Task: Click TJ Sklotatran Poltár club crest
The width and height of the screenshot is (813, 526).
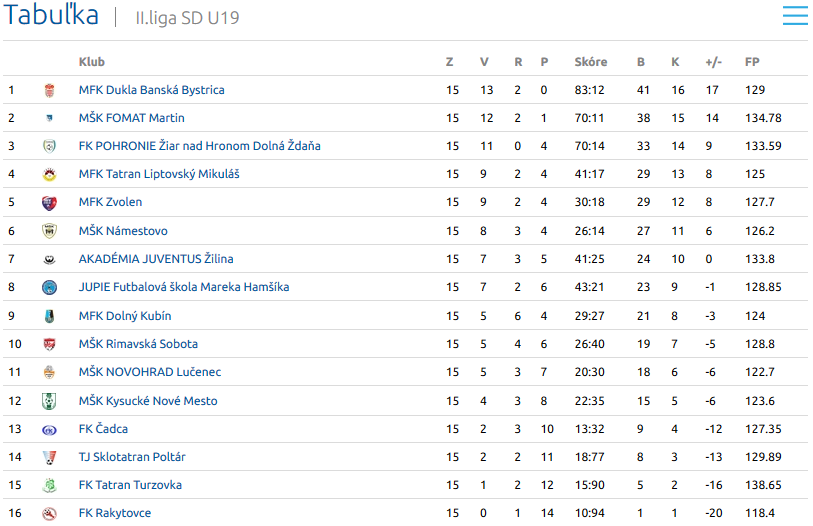Action: [49, 457]
